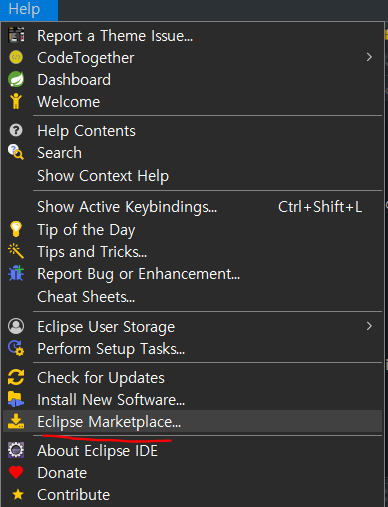Click the Report Bug blue bug icon
Image resolution: width=388 pixels, height=507 pixels.
16,273
